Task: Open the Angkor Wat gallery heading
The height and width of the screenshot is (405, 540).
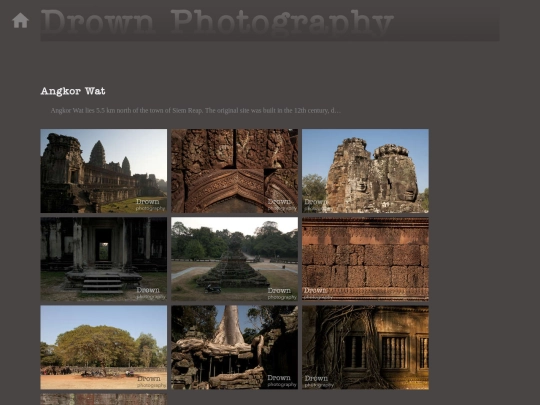Action: tap(73, 91)
